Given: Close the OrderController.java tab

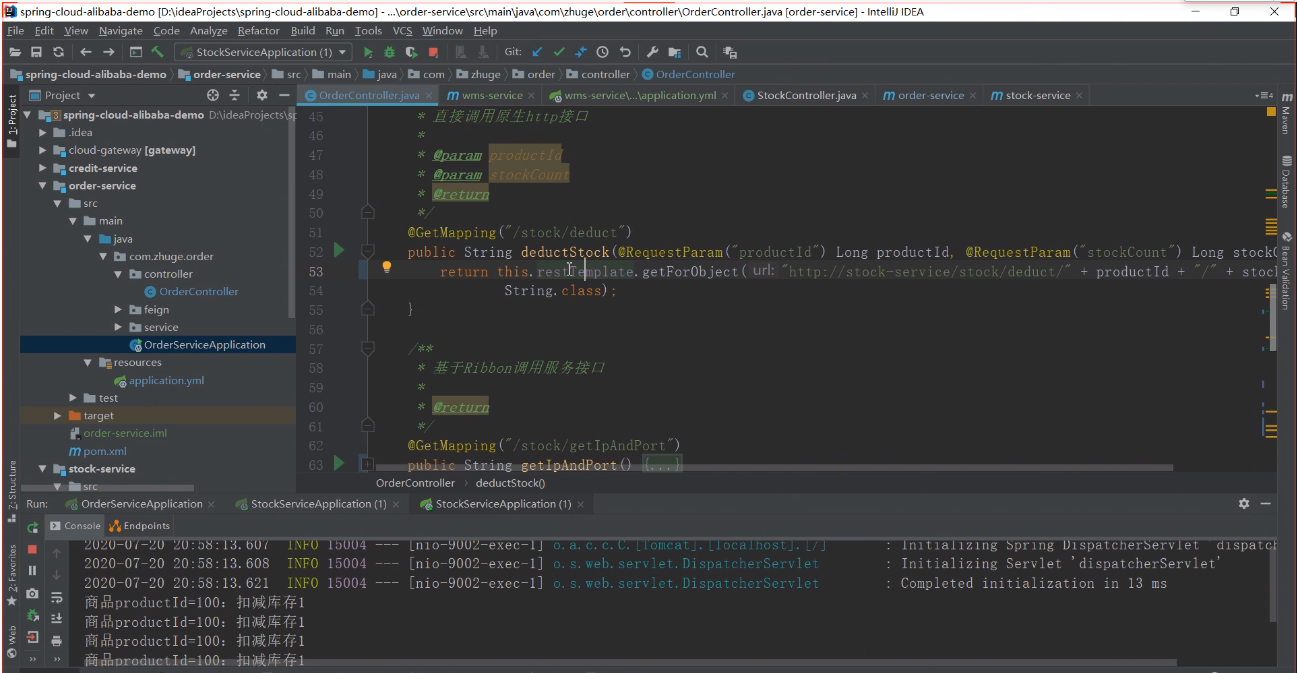Looking at the screenshot, I should click(x=429, y=95).
